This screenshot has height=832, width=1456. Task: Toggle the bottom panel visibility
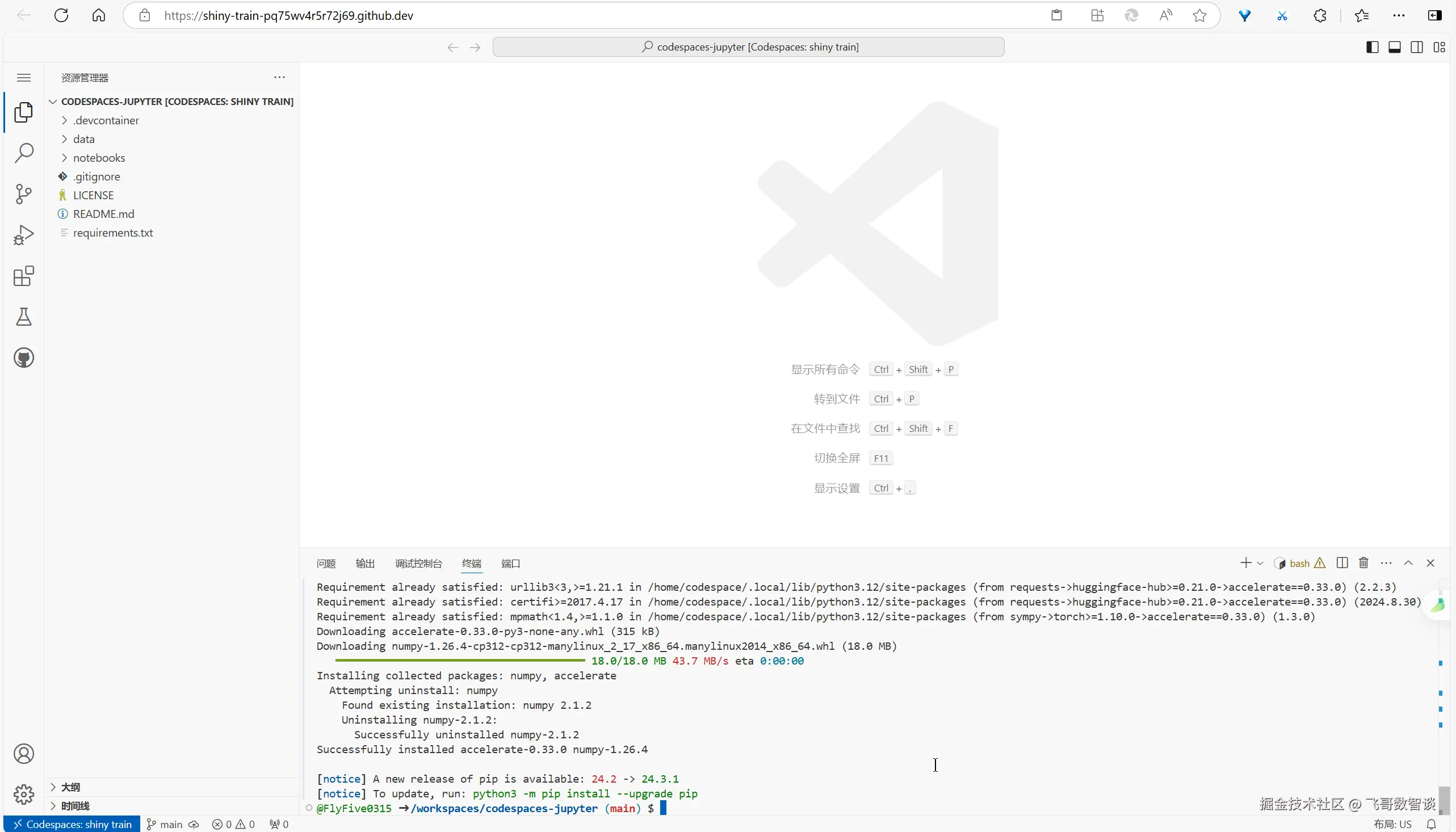coord(1394,47)
